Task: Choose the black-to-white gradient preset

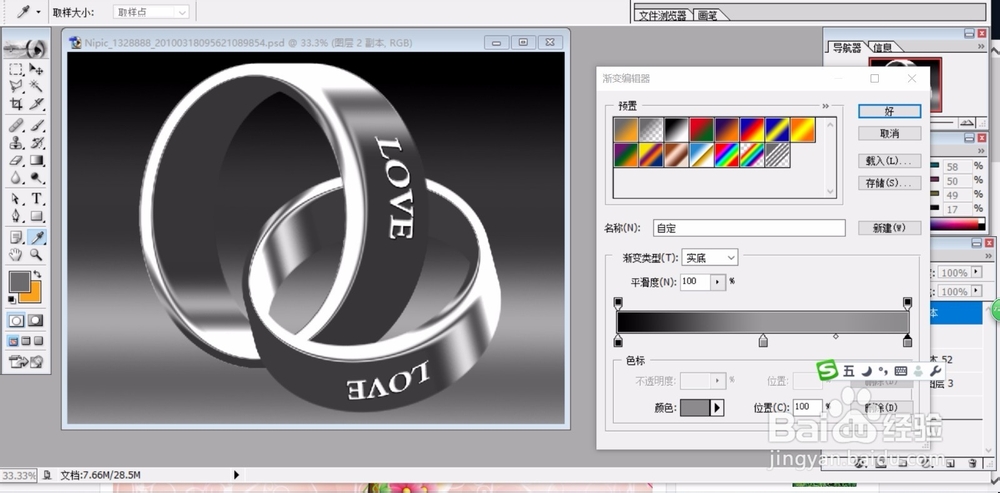Action: coord(675,130)
